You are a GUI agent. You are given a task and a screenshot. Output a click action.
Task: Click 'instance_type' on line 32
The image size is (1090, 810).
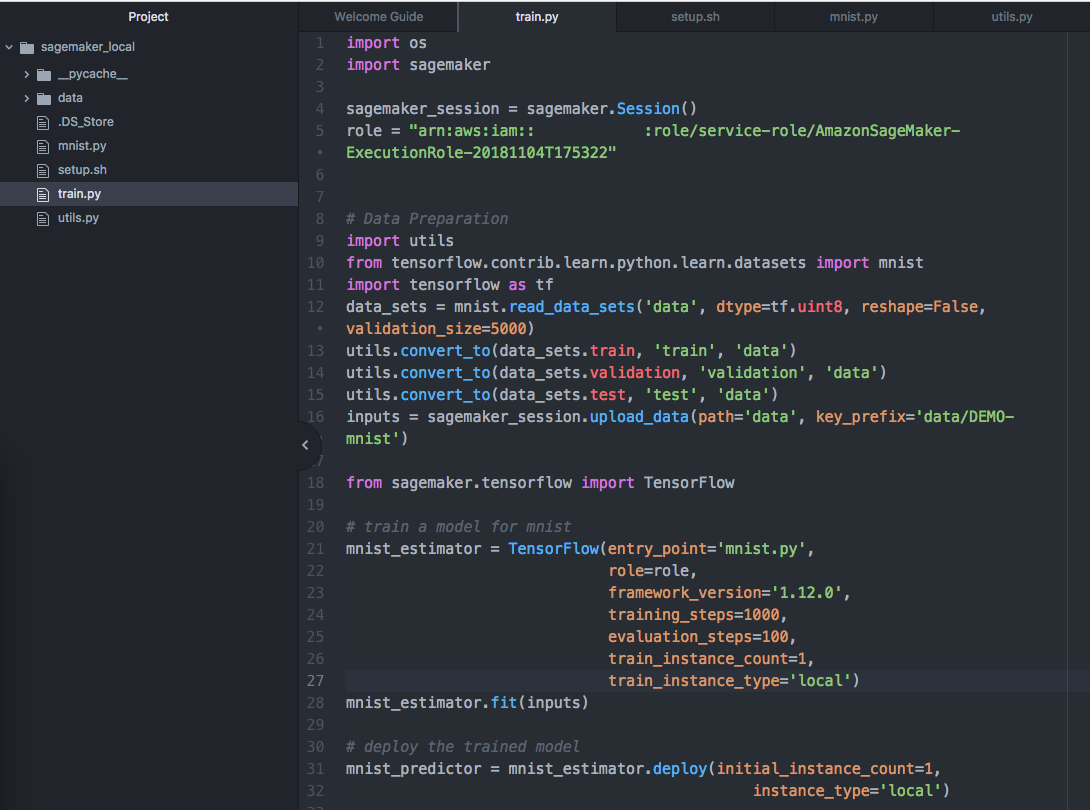click(x=811, y=791)
